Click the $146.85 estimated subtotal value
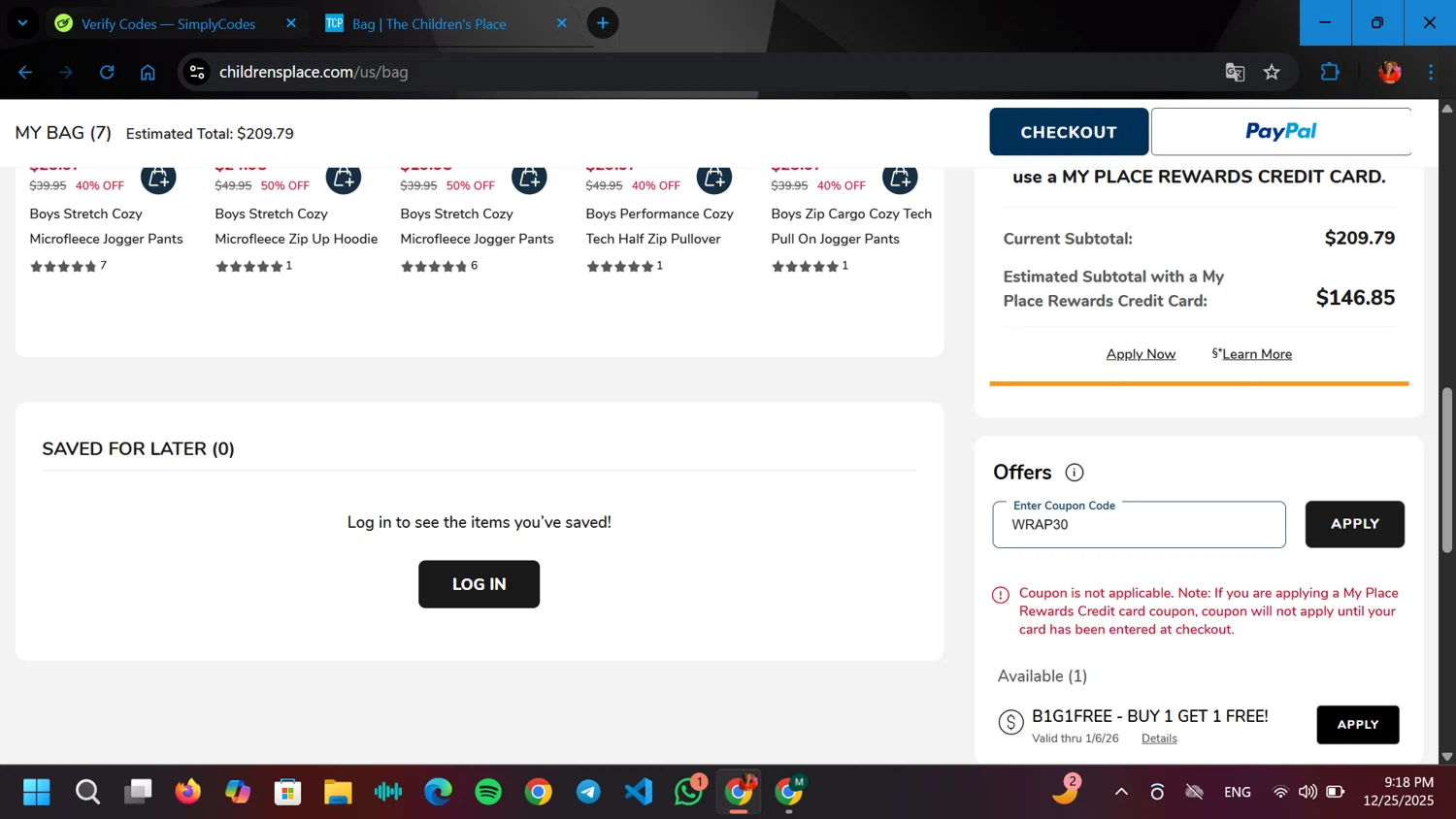This screenshot has height=819, width=1456. click(1355, 298)
